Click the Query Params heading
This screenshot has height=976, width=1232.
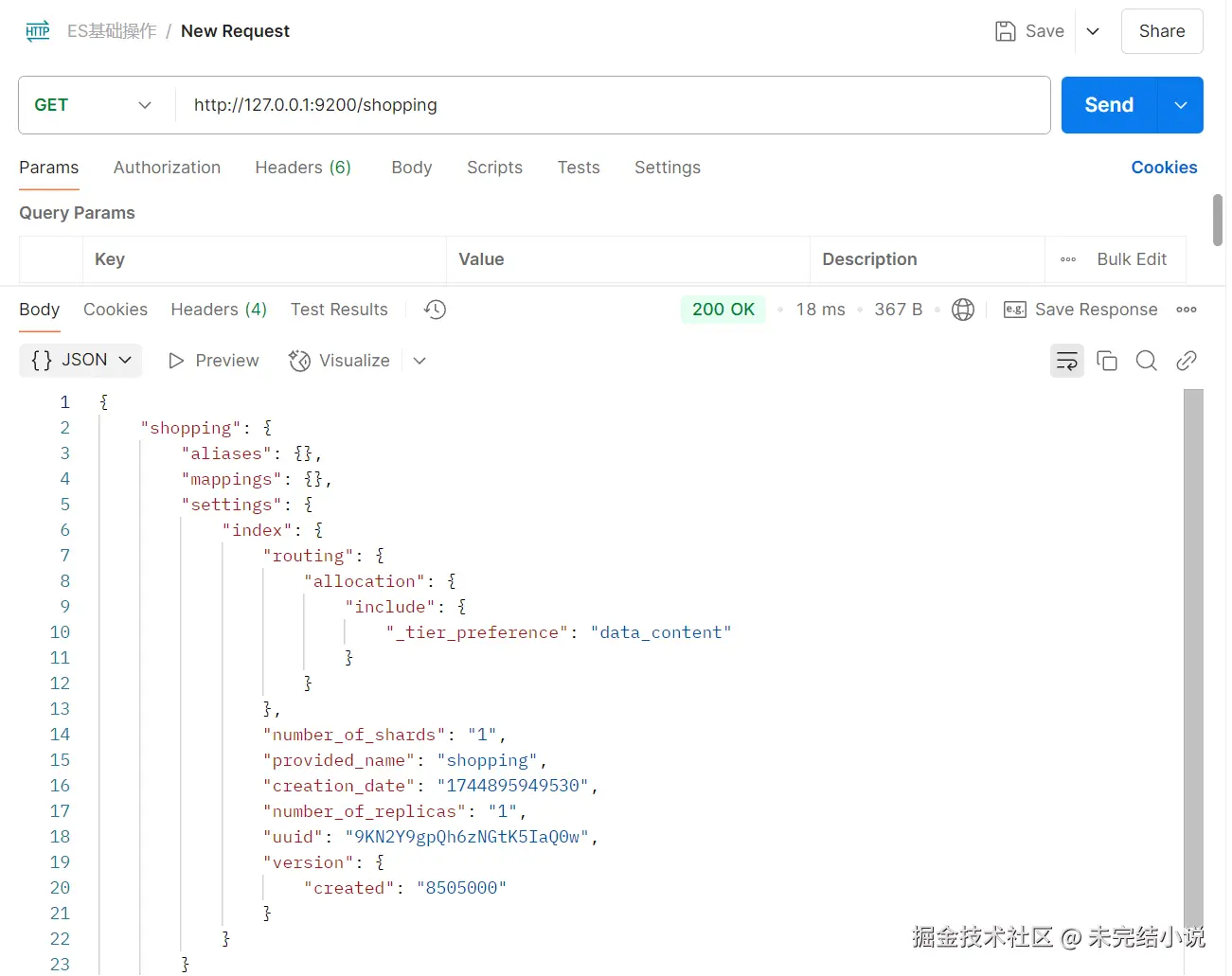point(77,213)
